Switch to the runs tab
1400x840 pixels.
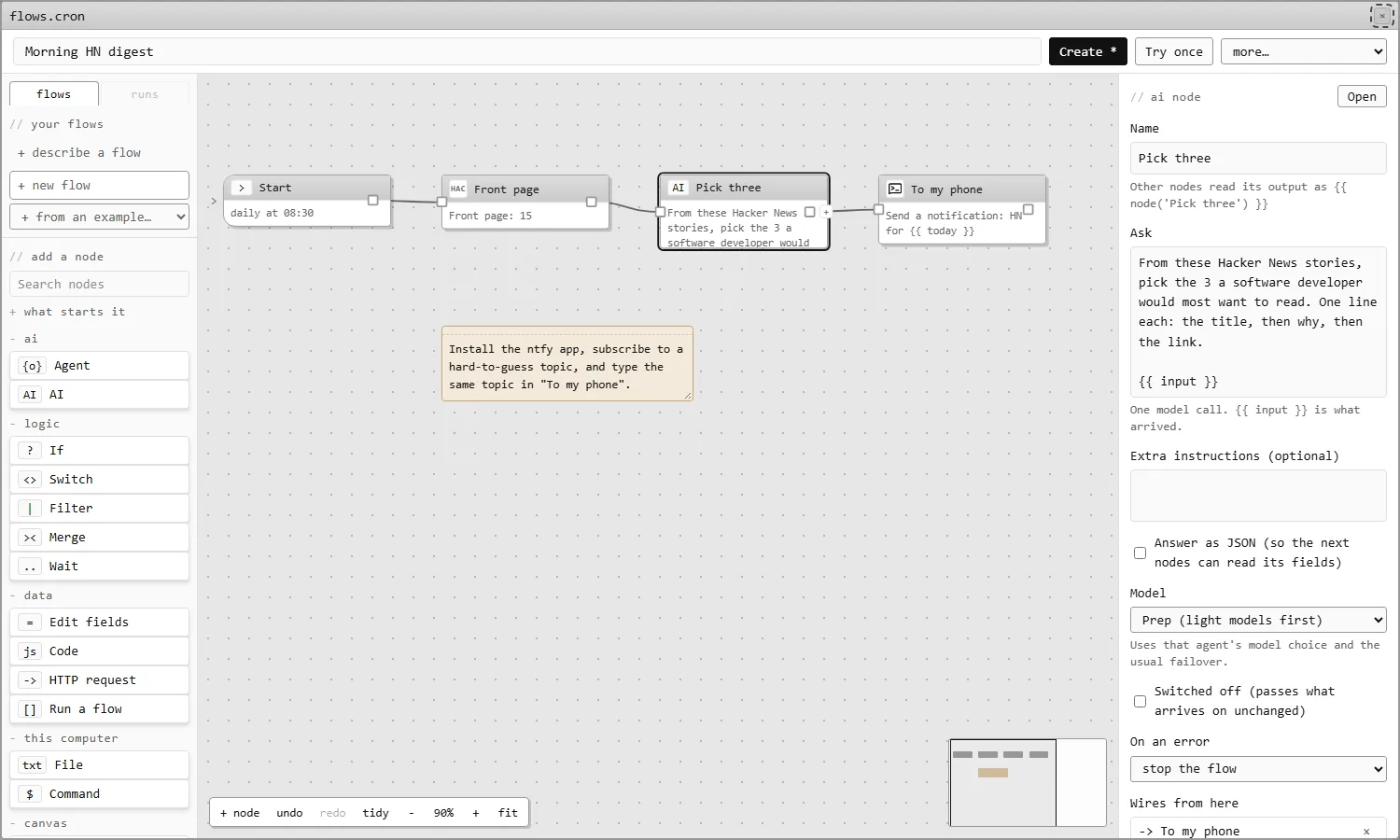click(145, 94)
